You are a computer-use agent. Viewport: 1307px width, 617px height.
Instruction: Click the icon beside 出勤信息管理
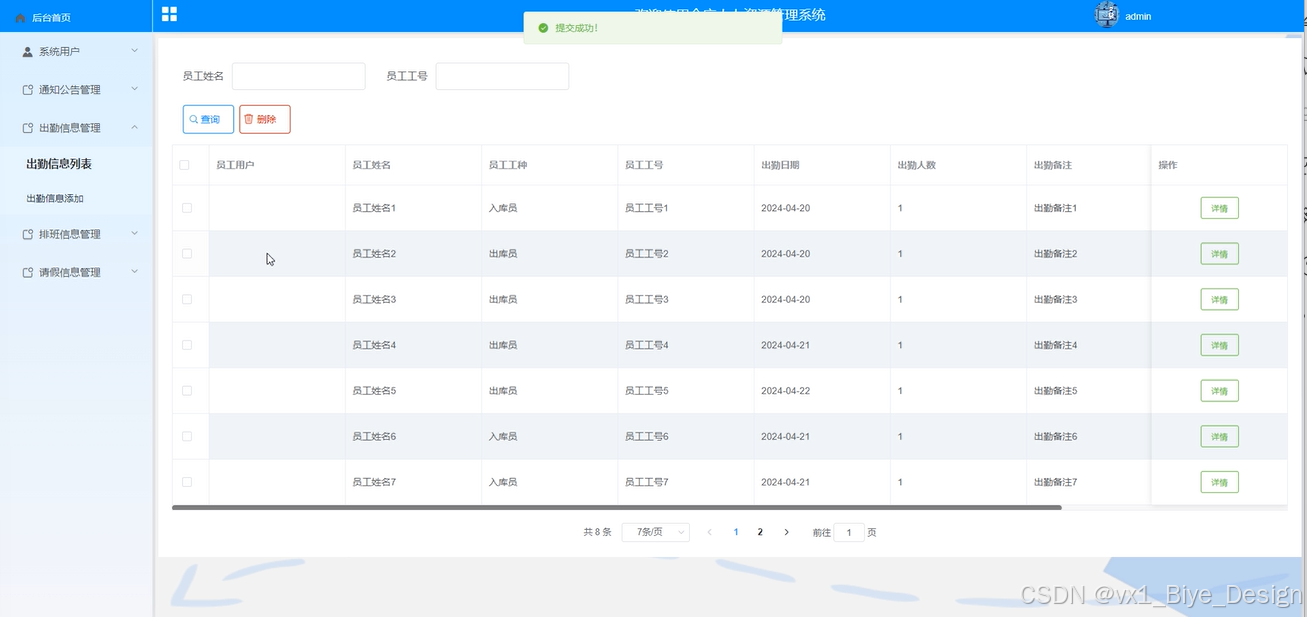(x=28, y=128)
